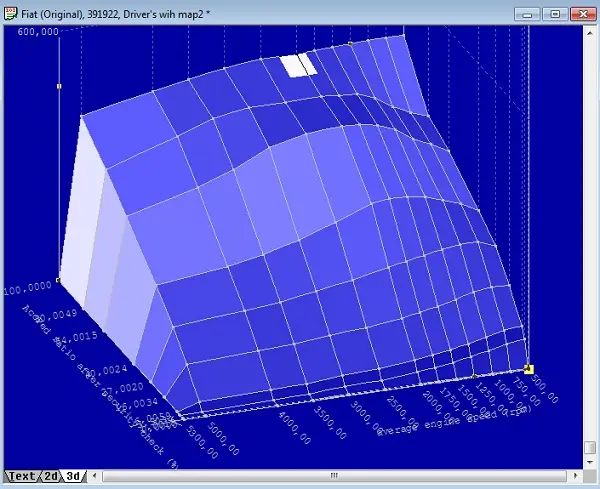The width and height of the screenshot is (600, 489).
Task: Click the yellow marker atop the left axis
Action: click(59, 86)
